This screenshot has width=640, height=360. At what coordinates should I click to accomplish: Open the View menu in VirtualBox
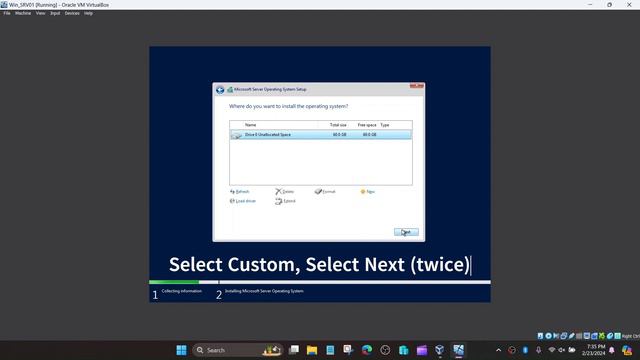click(x=40, y=13)
